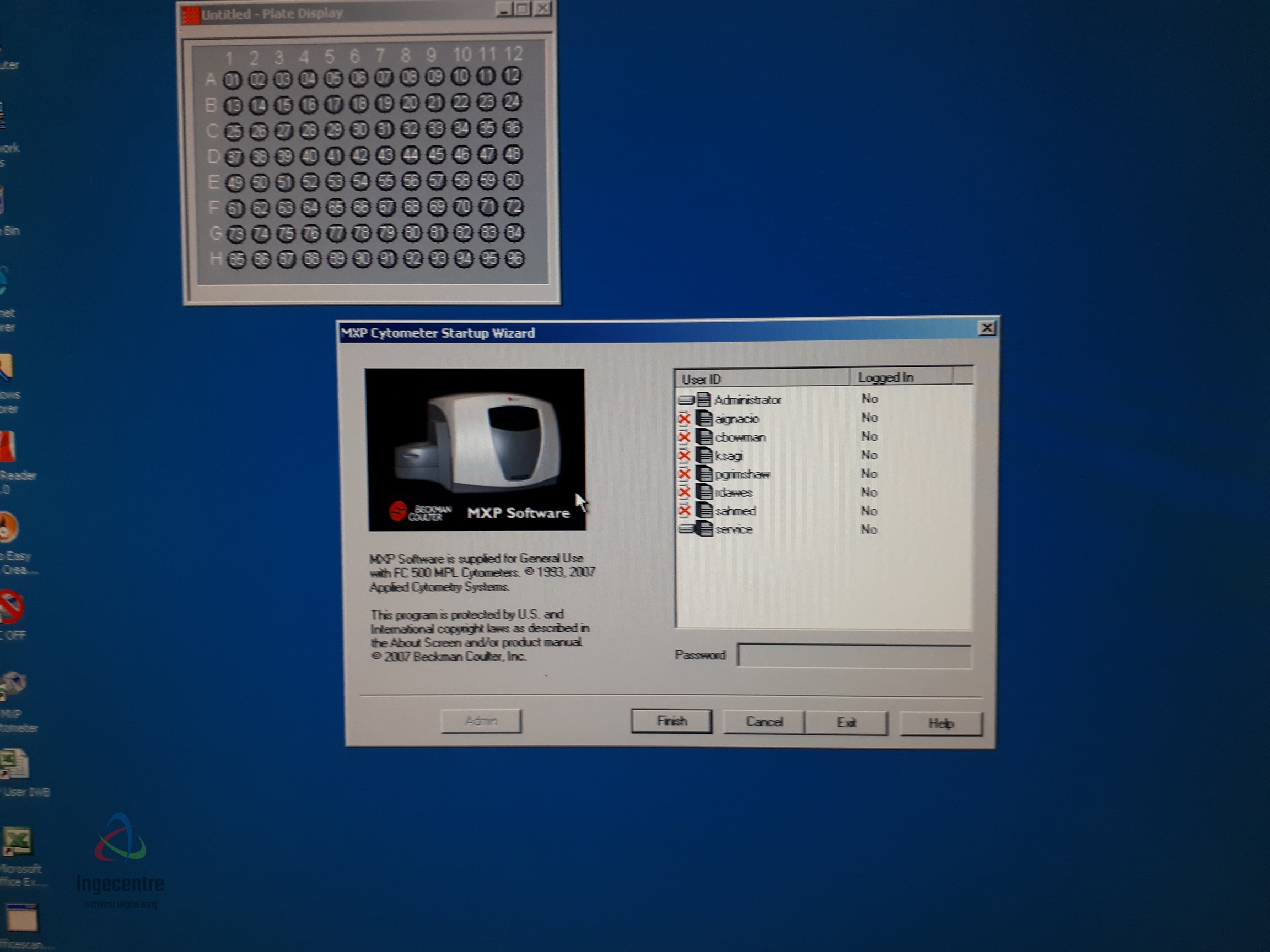Click row label H in Plate Display
Screen dimensions: 1270x952
(x=216, y=259)
